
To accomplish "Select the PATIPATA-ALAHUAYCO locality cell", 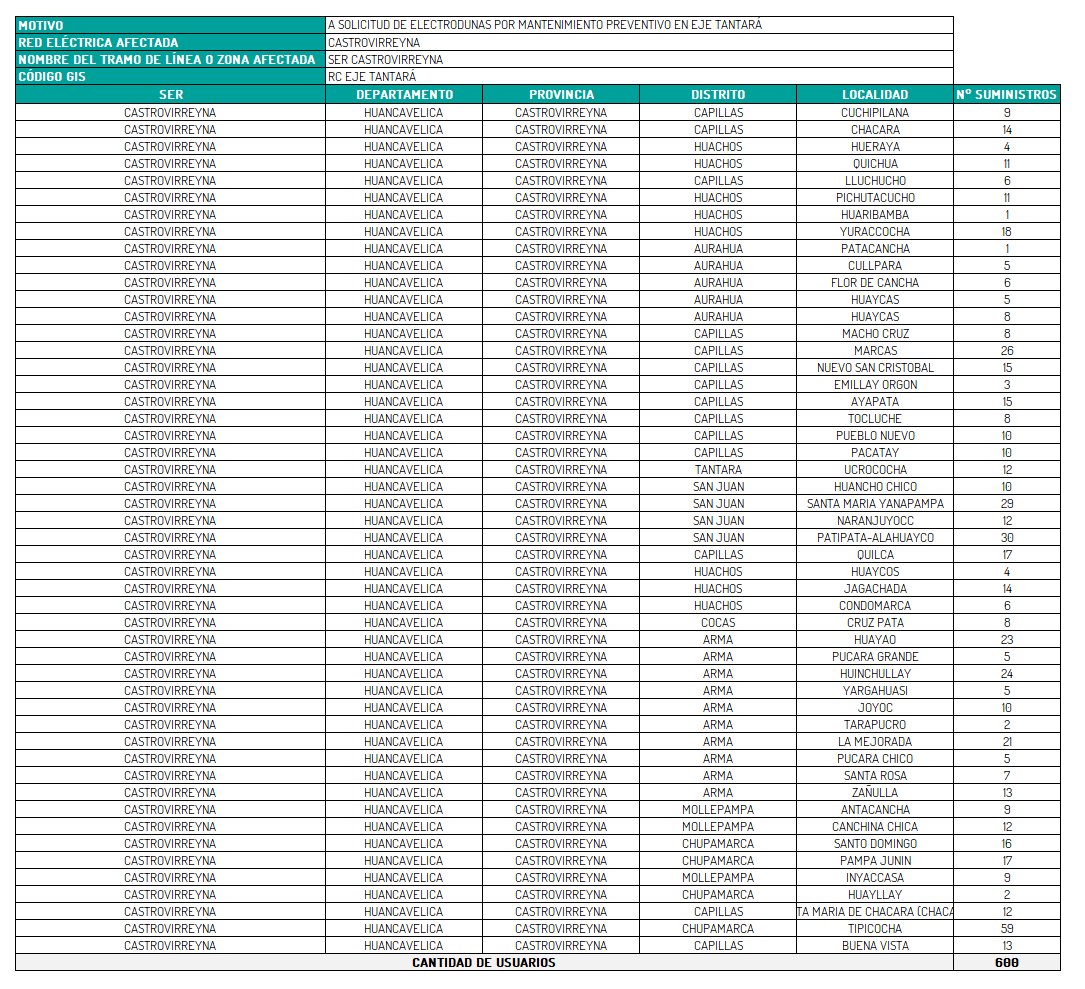I will pos(875,538).
